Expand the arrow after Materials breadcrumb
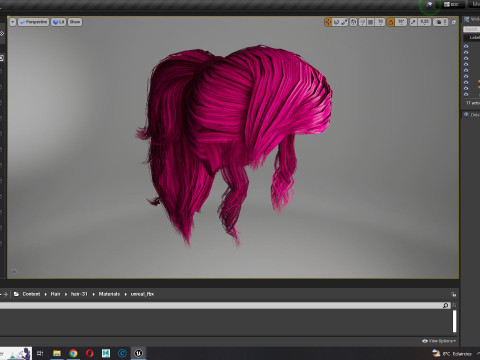The image size is (480, 360). click(x=126, y=294)
